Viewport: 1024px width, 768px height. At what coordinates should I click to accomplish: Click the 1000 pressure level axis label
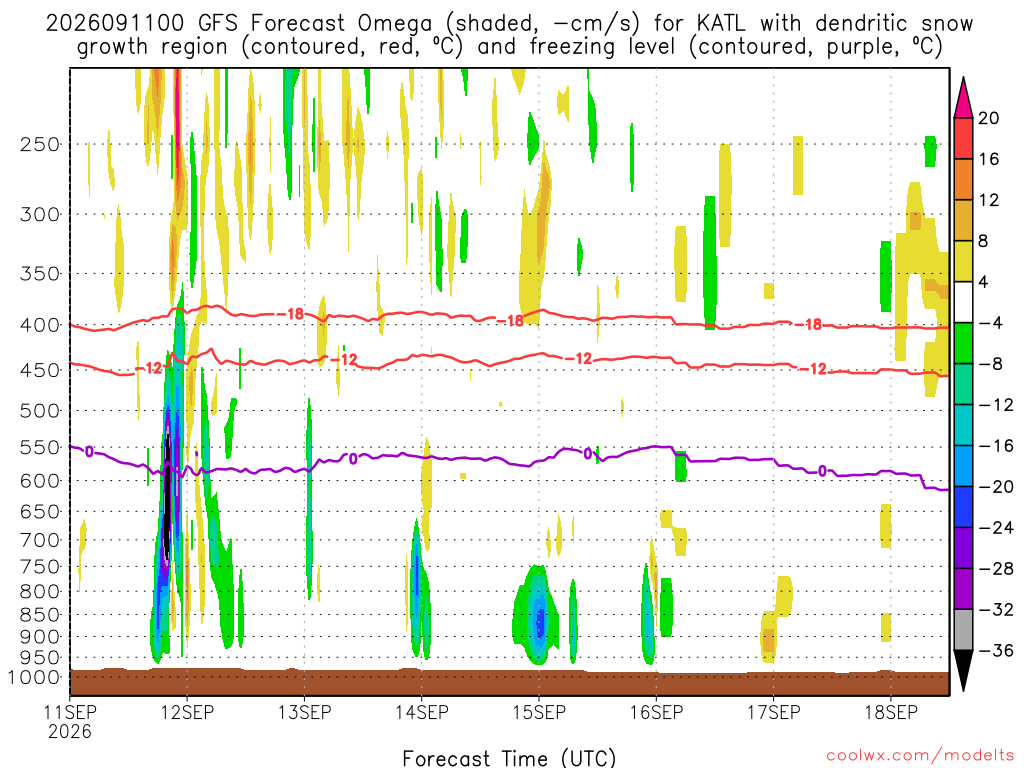pyautogui.click(x=34, y=677)
